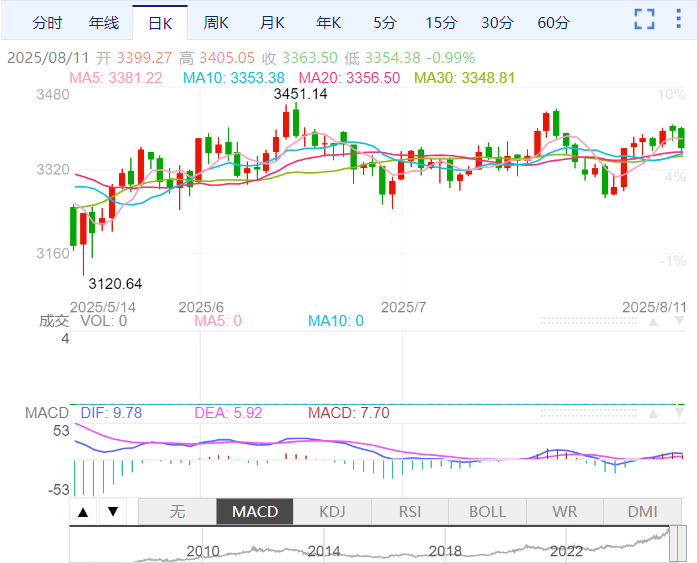Image resolution: width=697 pixels, height=563 pixels.
Task: Show the 5分 minute chart
Action: point(384,22)
